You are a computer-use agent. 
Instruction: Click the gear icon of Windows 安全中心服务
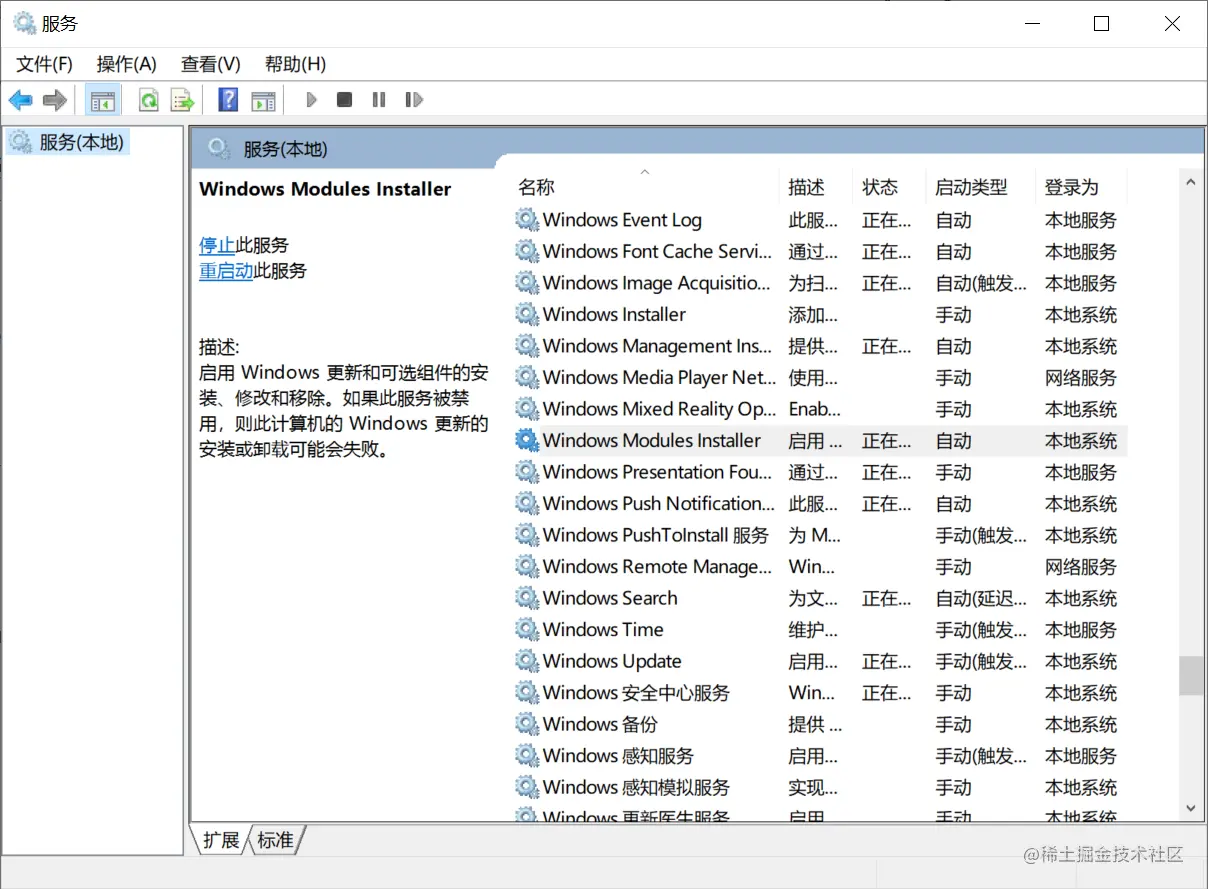(x=527, y=692)
